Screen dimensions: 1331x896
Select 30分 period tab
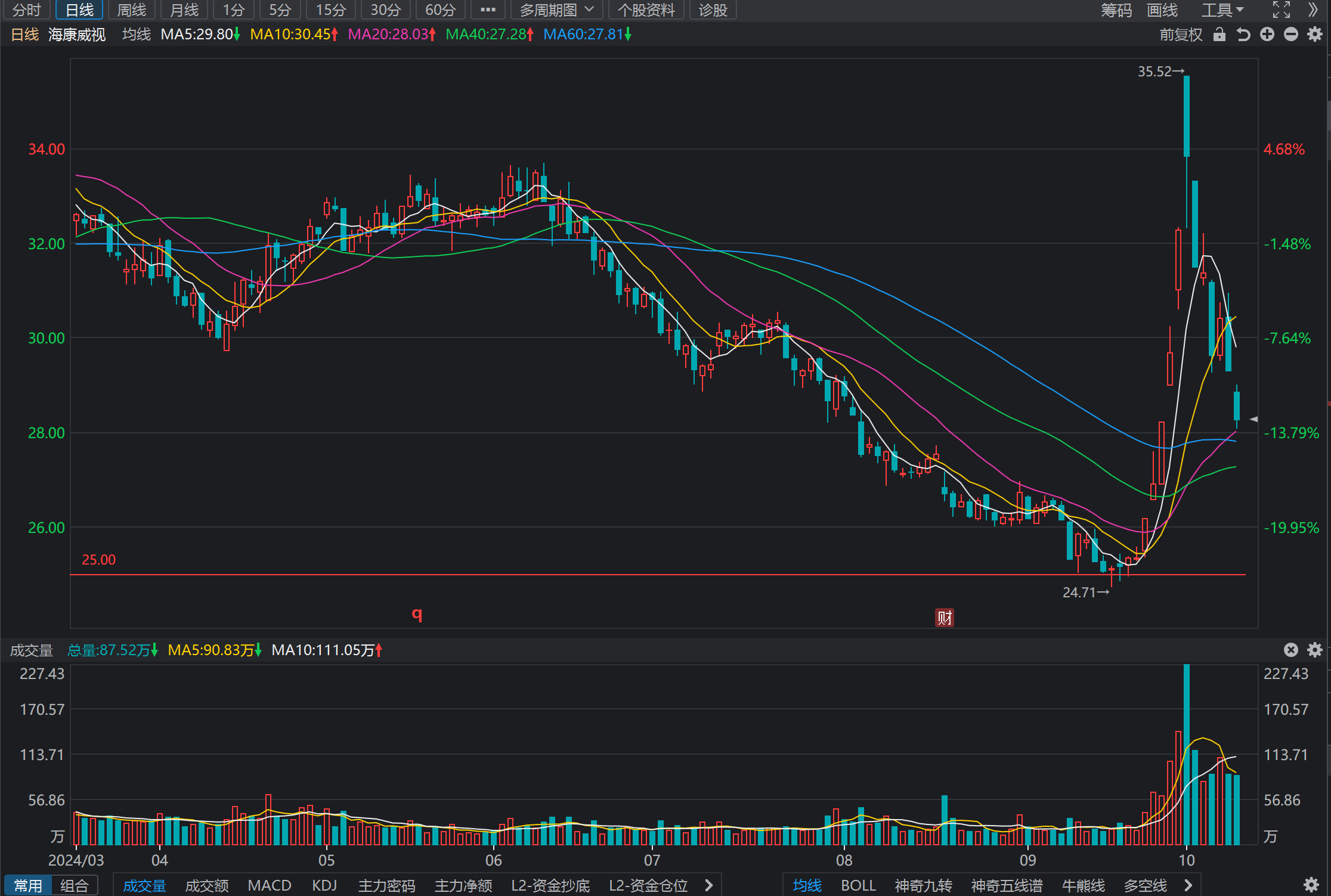pos(386,10)
